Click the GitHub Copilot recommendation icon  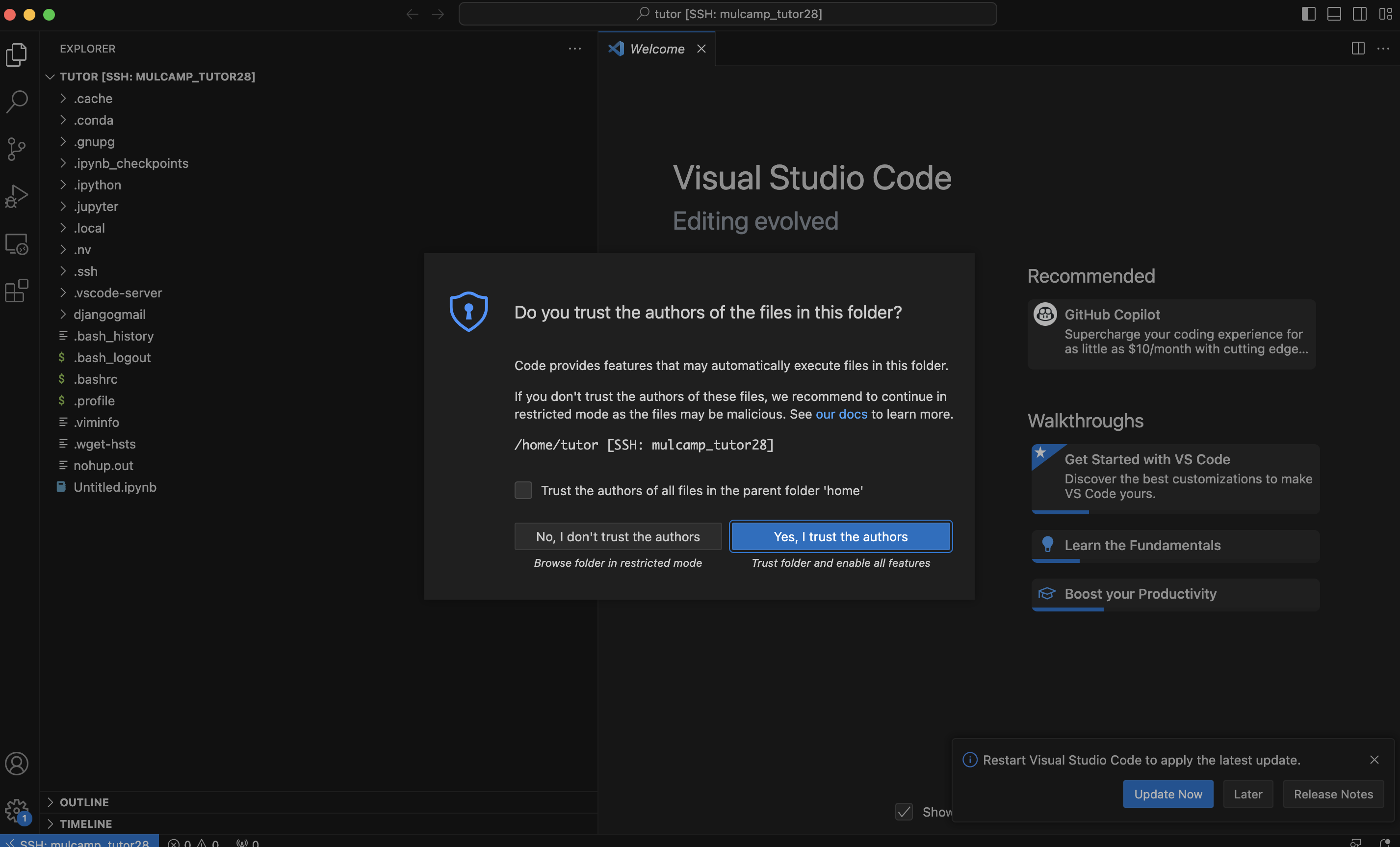[x=1044, y=314]
